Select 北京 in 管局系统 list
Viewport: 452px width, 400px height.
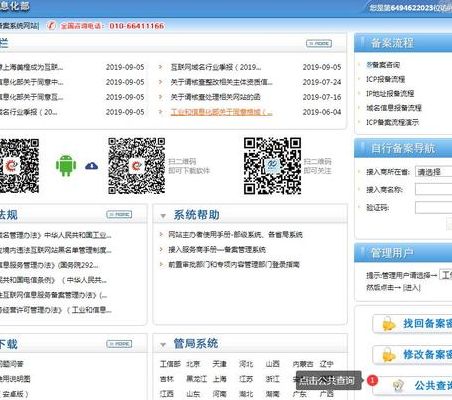[x=193, y=364]
